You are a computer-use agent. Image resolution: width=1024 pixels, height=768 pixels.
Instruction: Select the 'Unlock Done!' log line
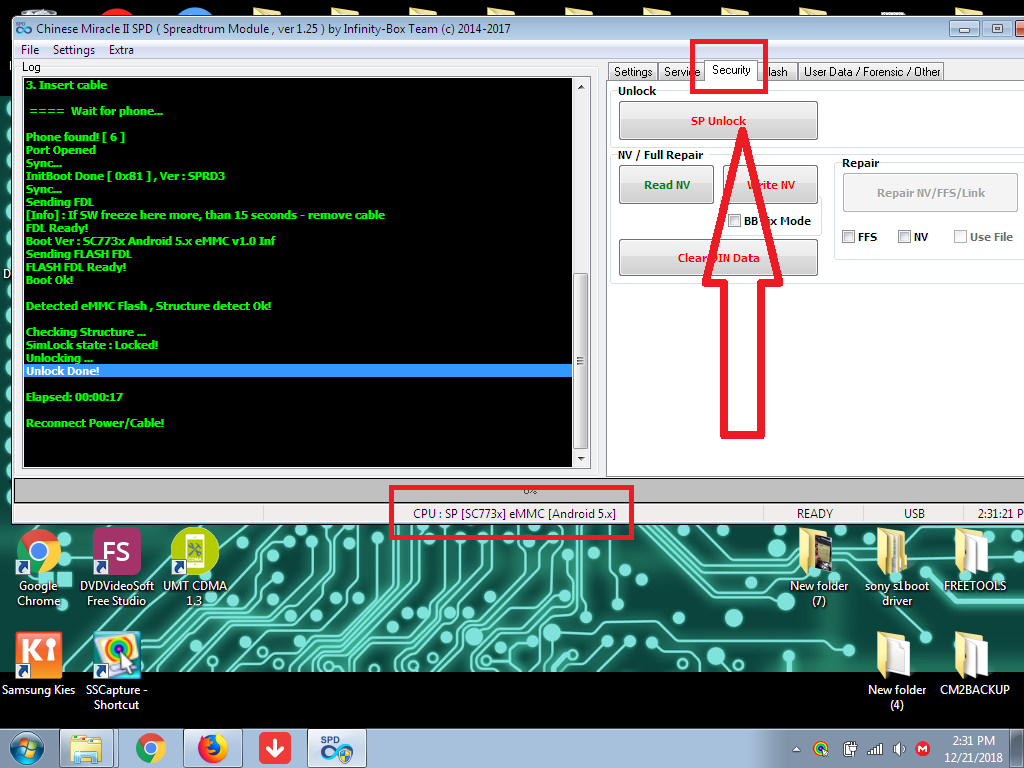point(298,370)
